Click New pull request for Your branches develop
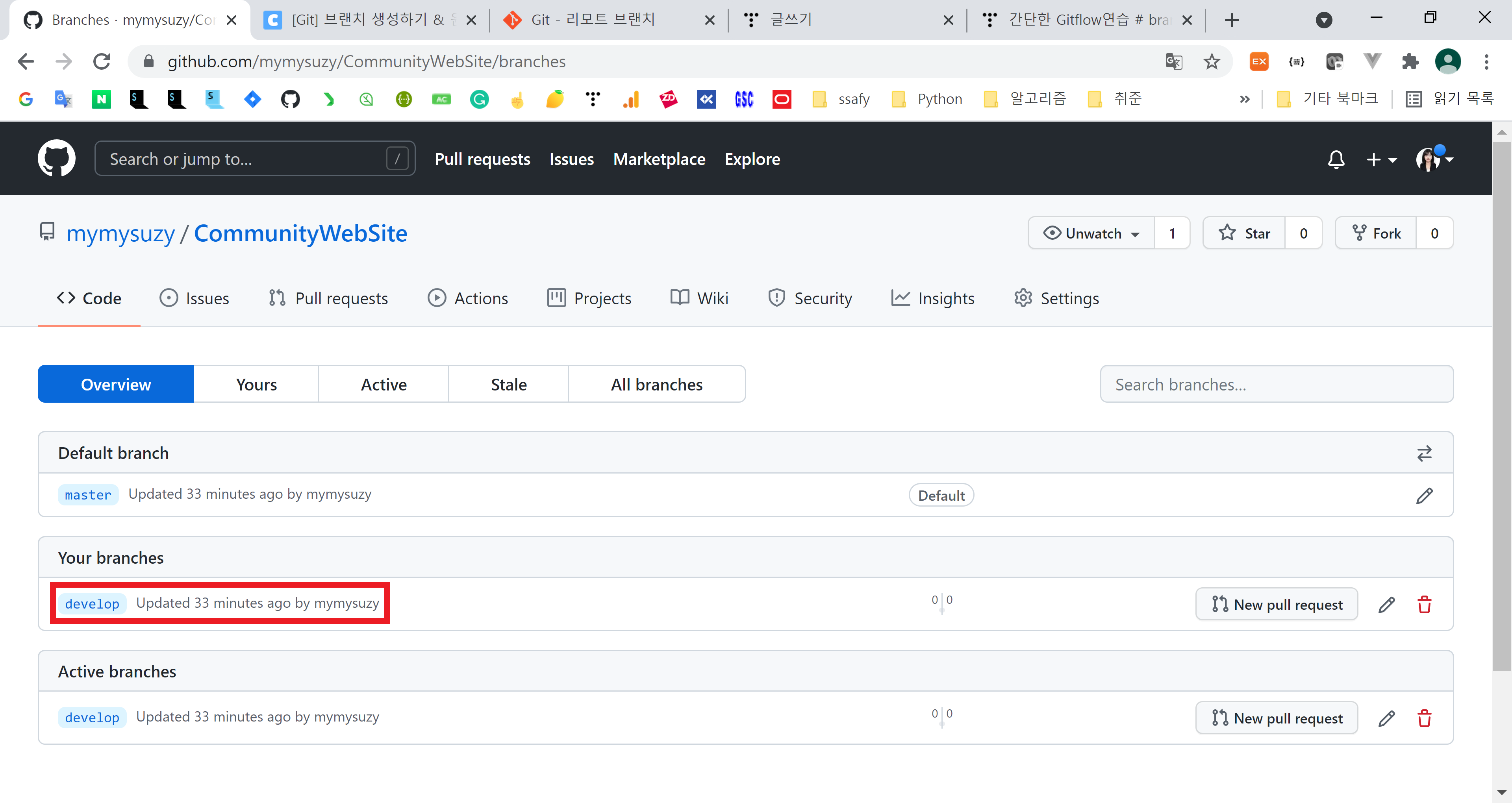Screen dimensions: 1512x803 [1277, 605]
